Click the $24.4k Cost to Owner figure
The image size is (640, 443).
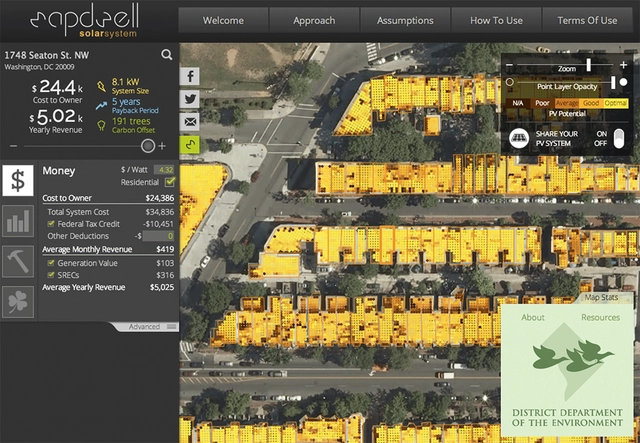coord(58,87)
